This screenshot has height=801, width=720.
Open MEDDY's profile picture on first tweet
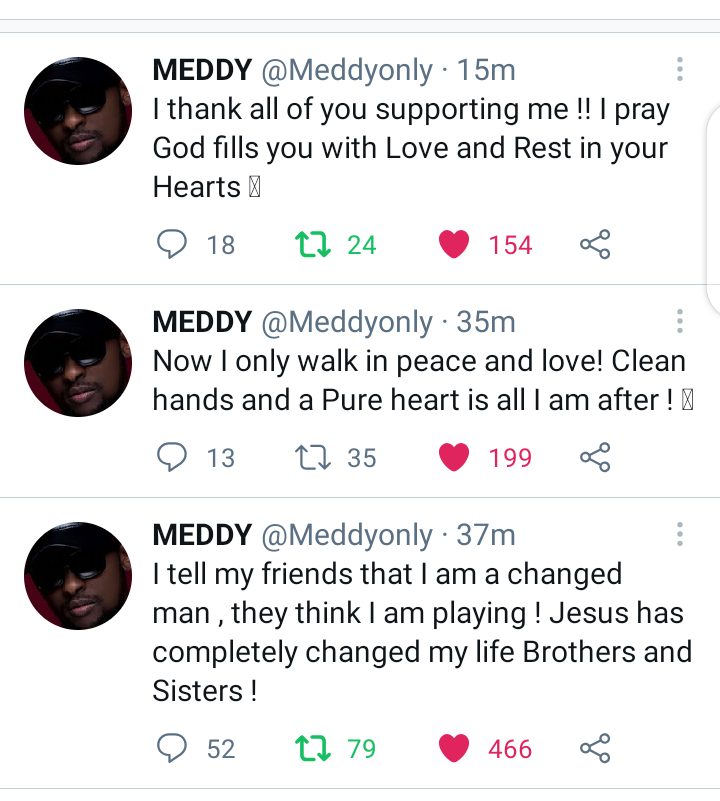click(x=78, y=110)
